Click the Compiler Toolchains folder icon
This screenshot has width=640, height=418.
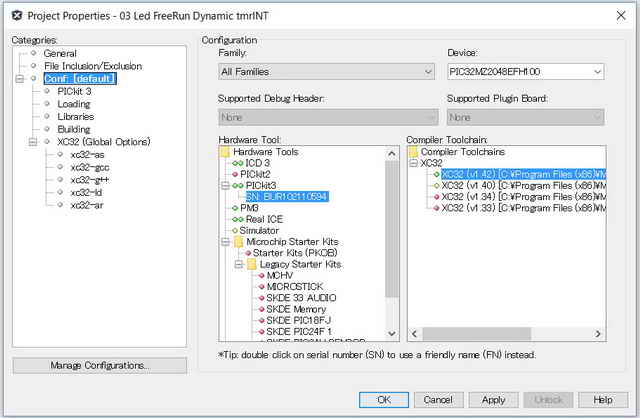pos(413,152)
